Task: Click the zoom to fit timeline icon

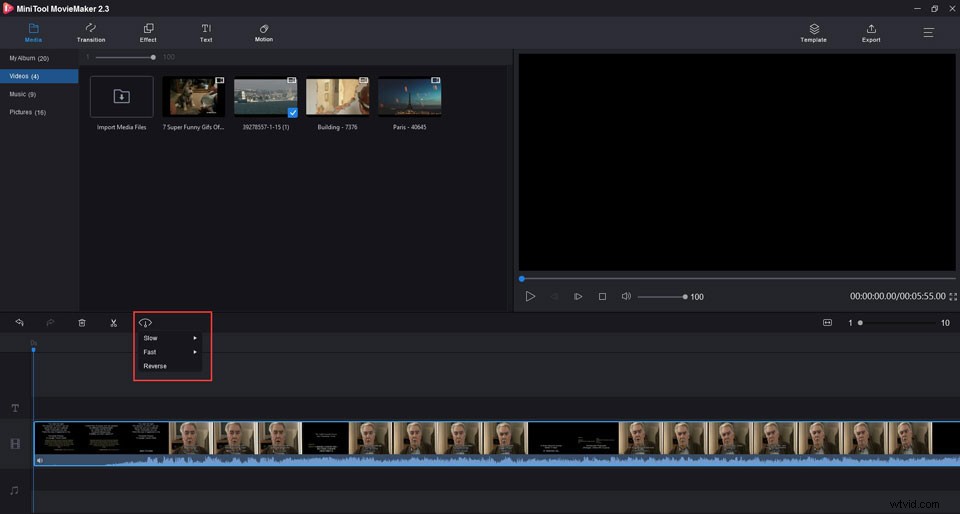Action: (x=828, y=322)
